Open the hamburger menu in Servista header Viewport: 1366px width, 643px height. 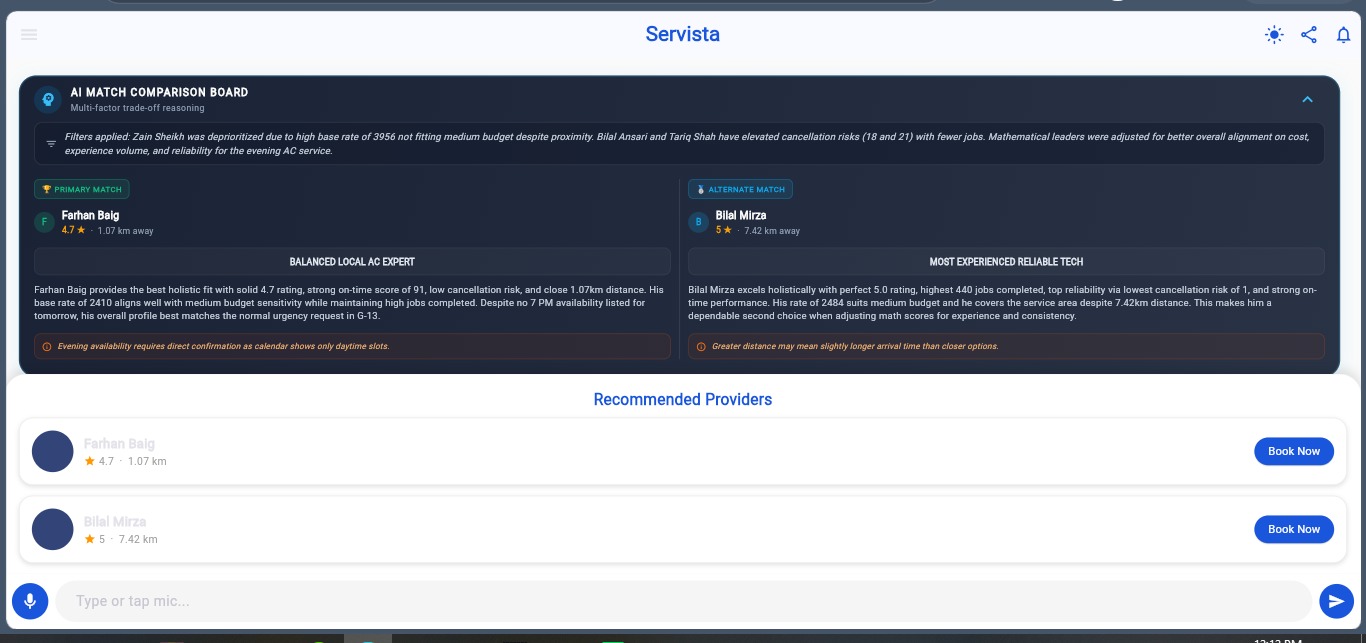pyautogui.click(x=29, y=35)
